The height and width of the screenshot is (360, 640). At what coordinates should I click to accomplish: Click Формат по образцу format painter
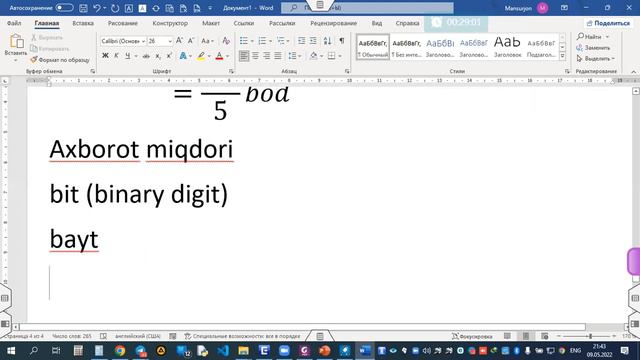point(60,60)
